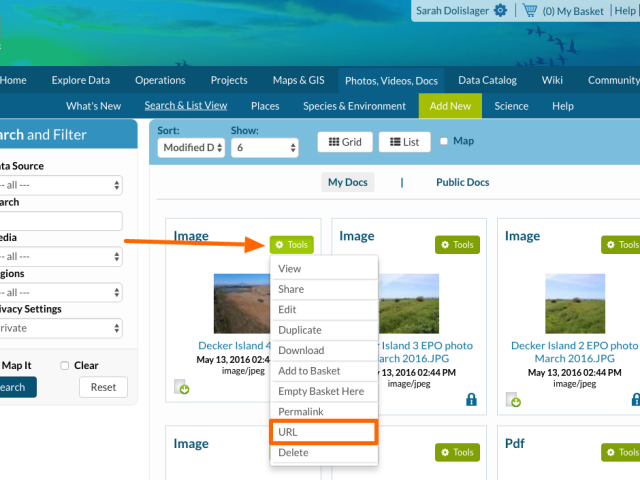
Task: Open the Sort dropdown Modified D
Action: point(191,147)
